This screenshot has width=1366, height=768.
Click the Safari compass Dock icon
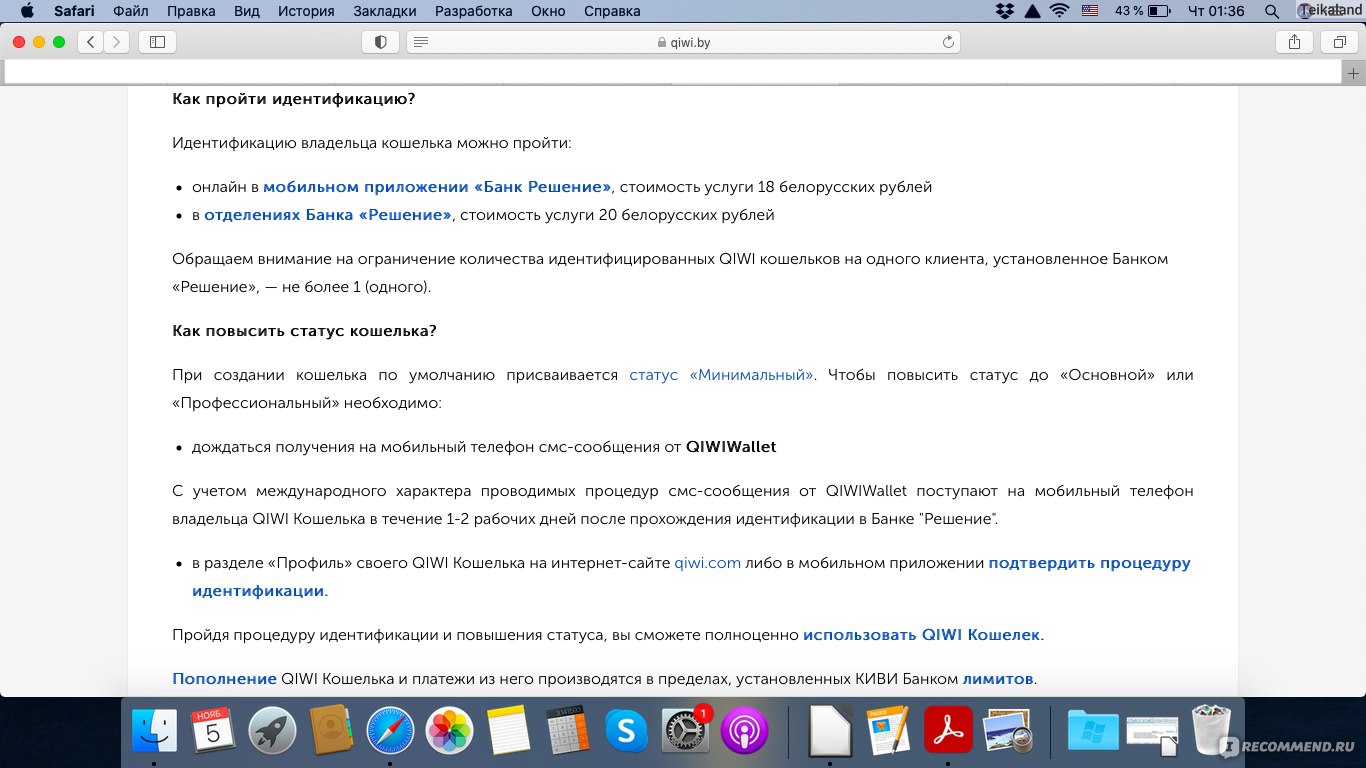[x=390, y=731]
